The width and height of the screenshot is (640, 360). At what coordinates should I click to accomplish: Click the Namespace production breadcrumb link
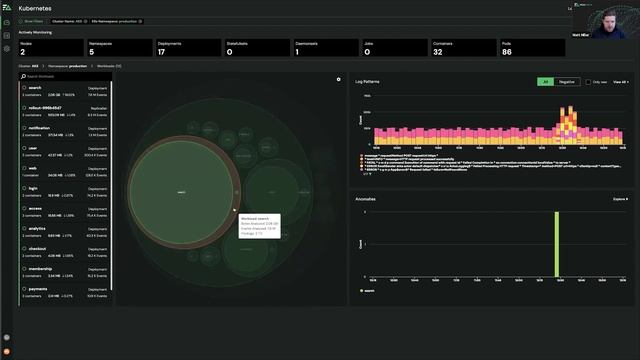[67, 66]
